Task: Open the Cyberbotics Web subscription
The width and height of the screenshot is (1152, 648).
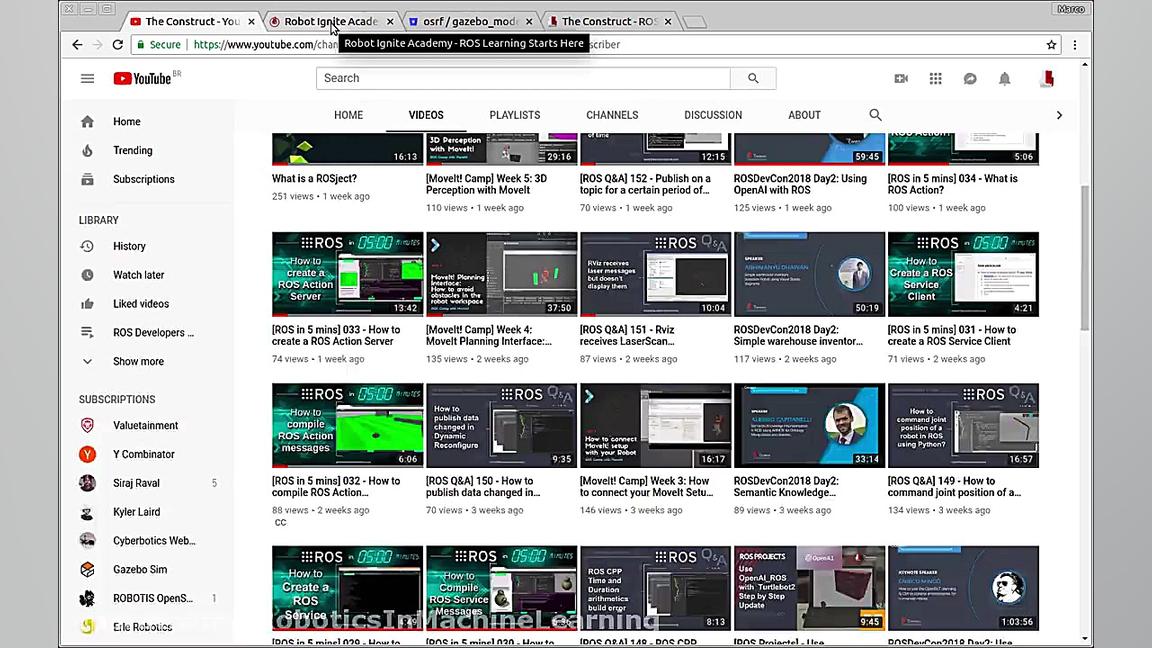Action: (154, 541)
